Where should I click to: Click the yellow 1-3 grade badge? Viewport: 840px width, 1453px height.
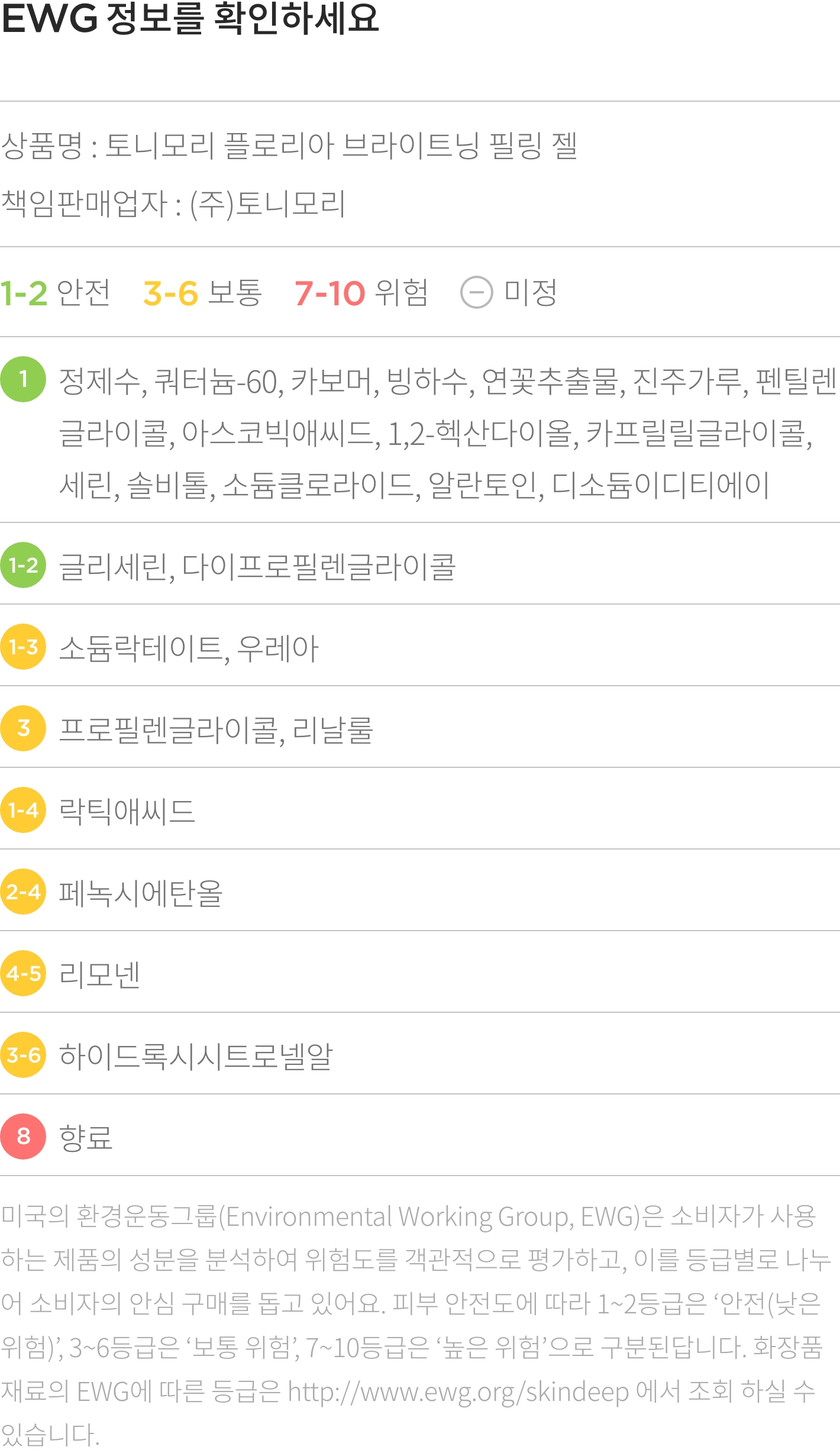pos(23,647)
